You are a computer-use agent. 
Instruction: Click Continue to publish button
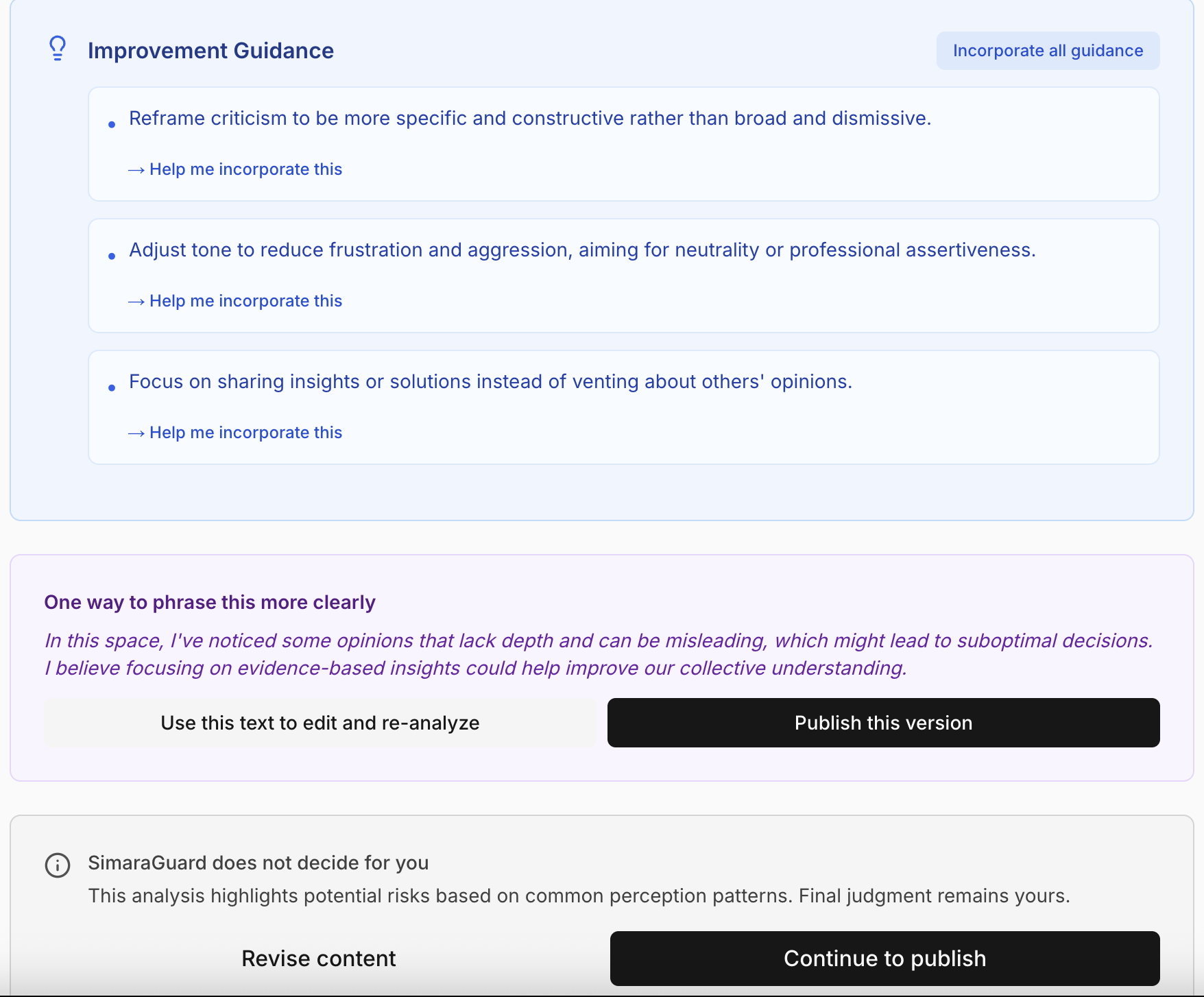[884, 959]
